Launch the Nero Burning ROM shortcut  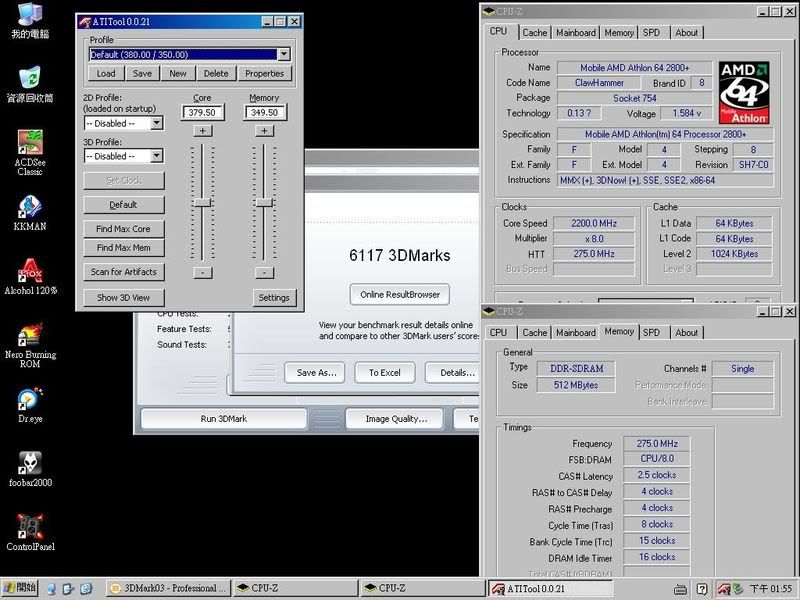tap(30, 345)
